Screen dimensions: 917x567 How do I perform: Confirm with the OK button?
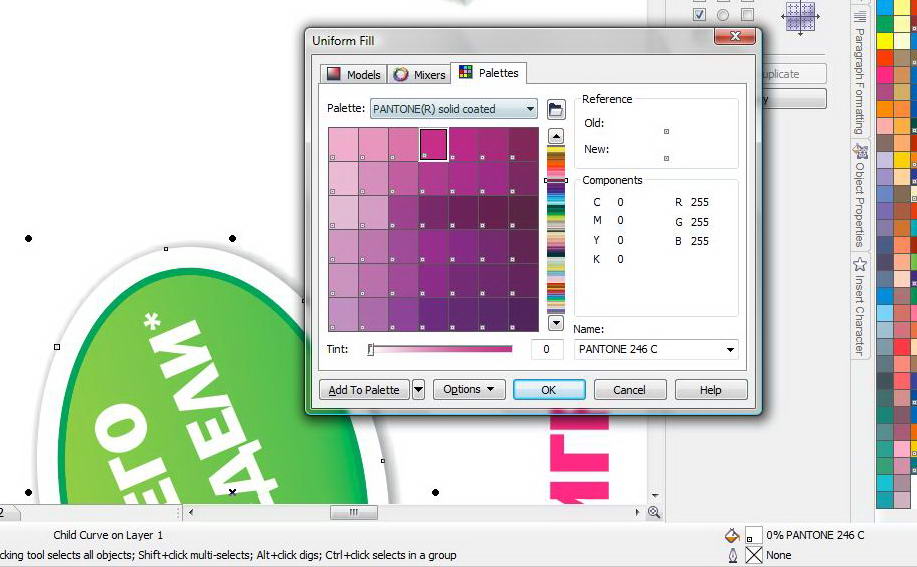tap(549, 389)
